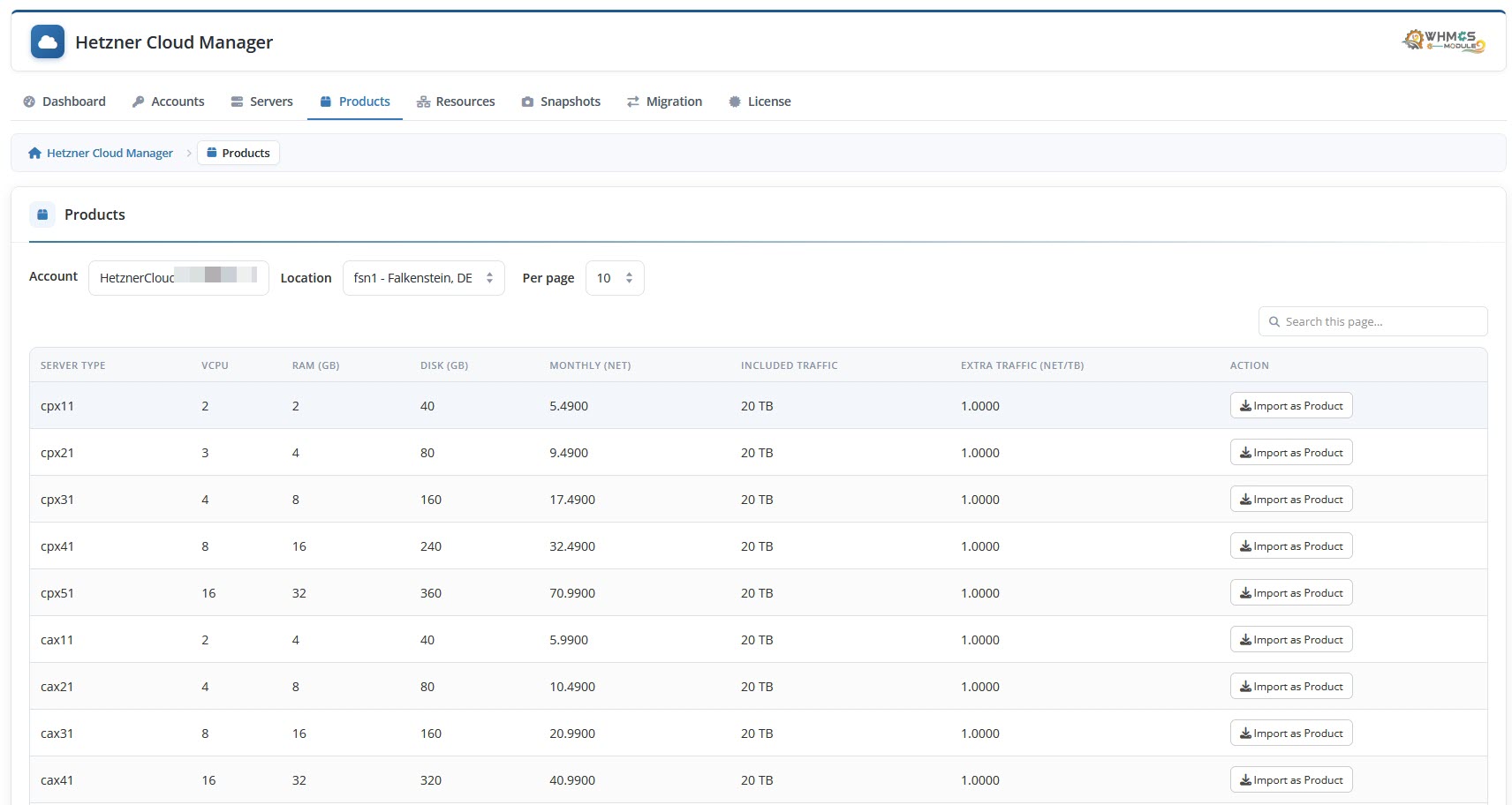
Task: Click the Products breadcrumb item
Action: coord(238,153)
